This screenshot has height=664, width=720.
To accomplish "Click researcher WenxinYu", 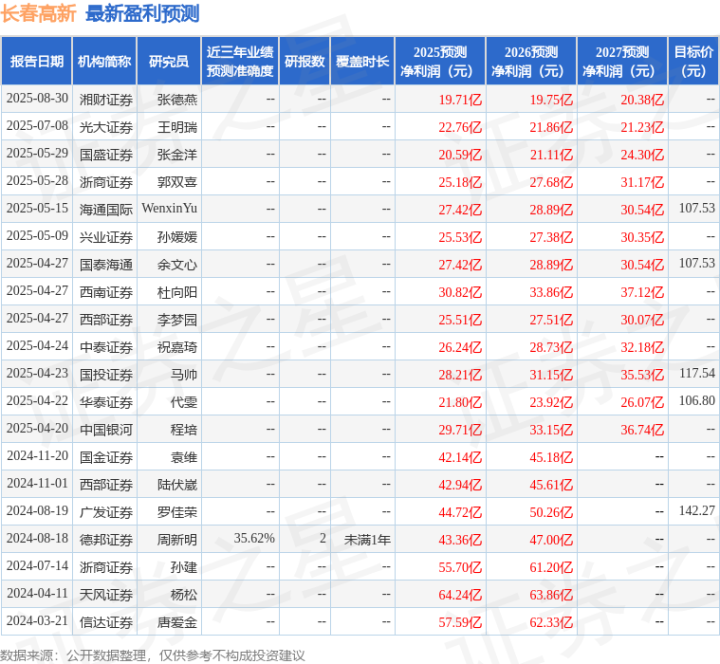I will pos(169,208).
